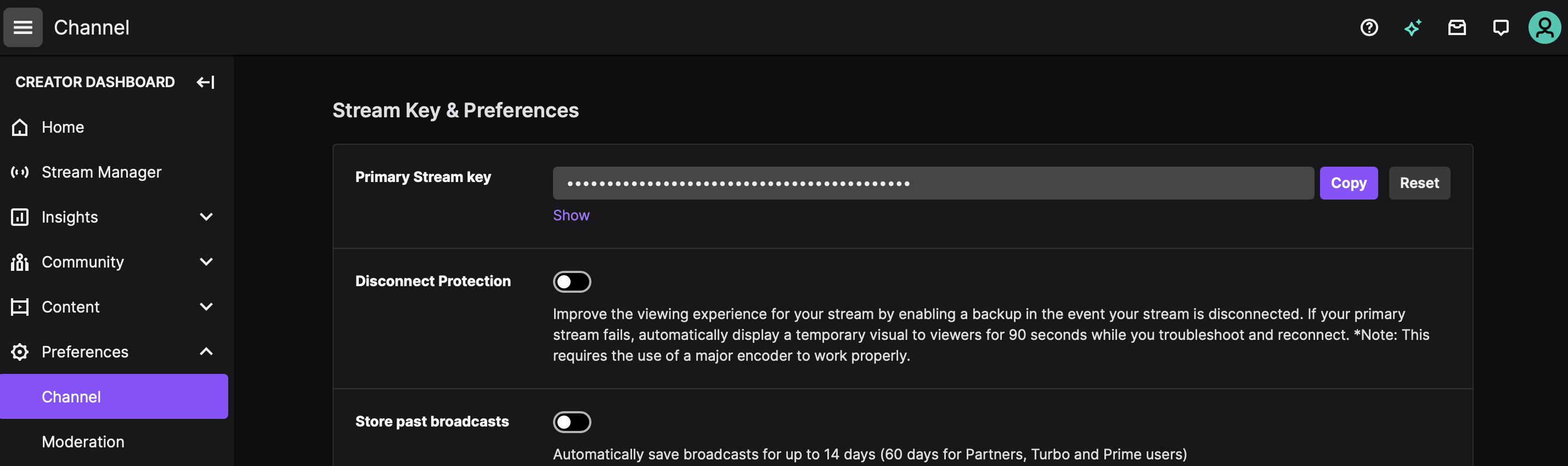Click the profile avatar icon

point(1545,27)
